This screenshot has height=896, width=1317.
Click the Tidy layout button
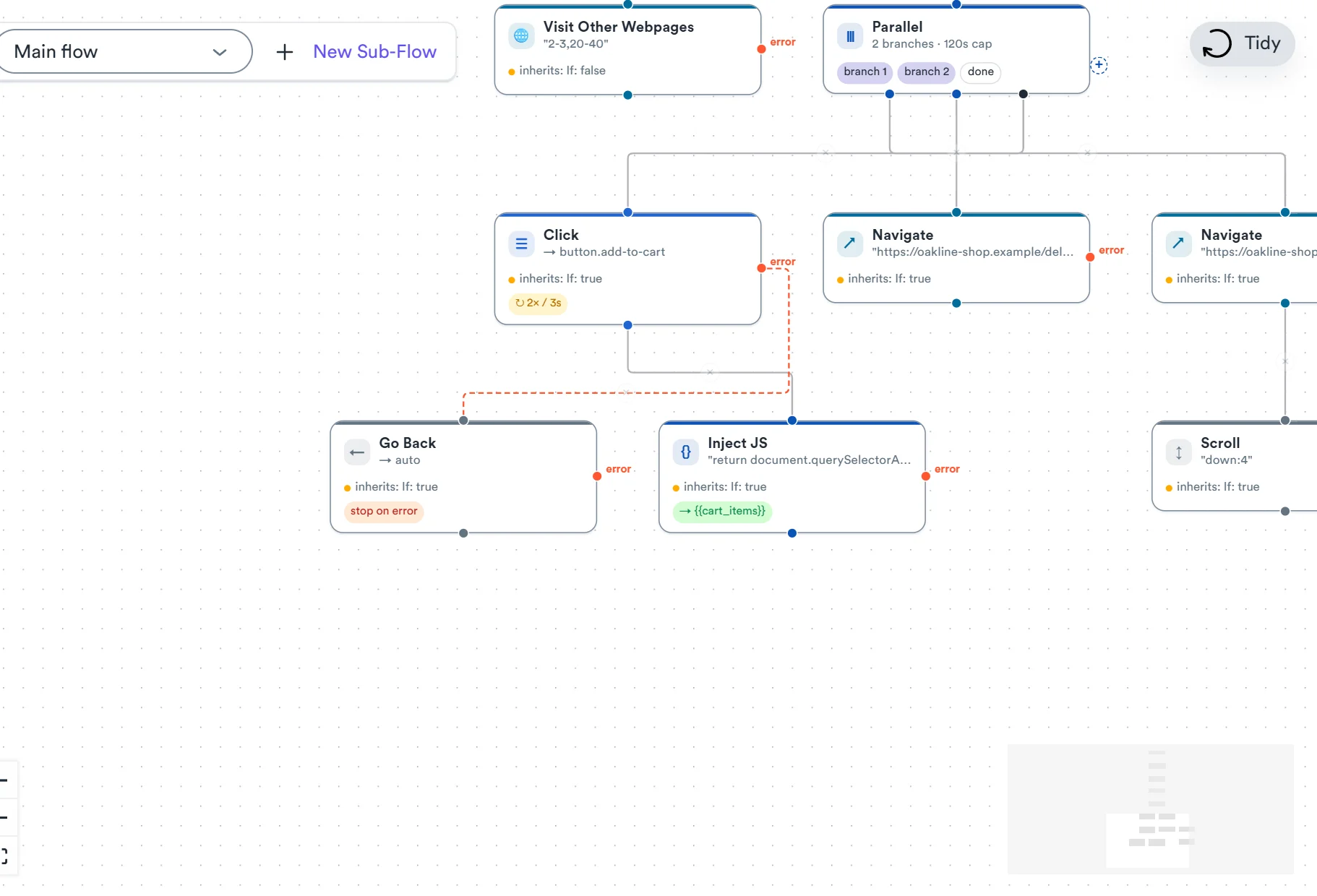coord(1242,43)
